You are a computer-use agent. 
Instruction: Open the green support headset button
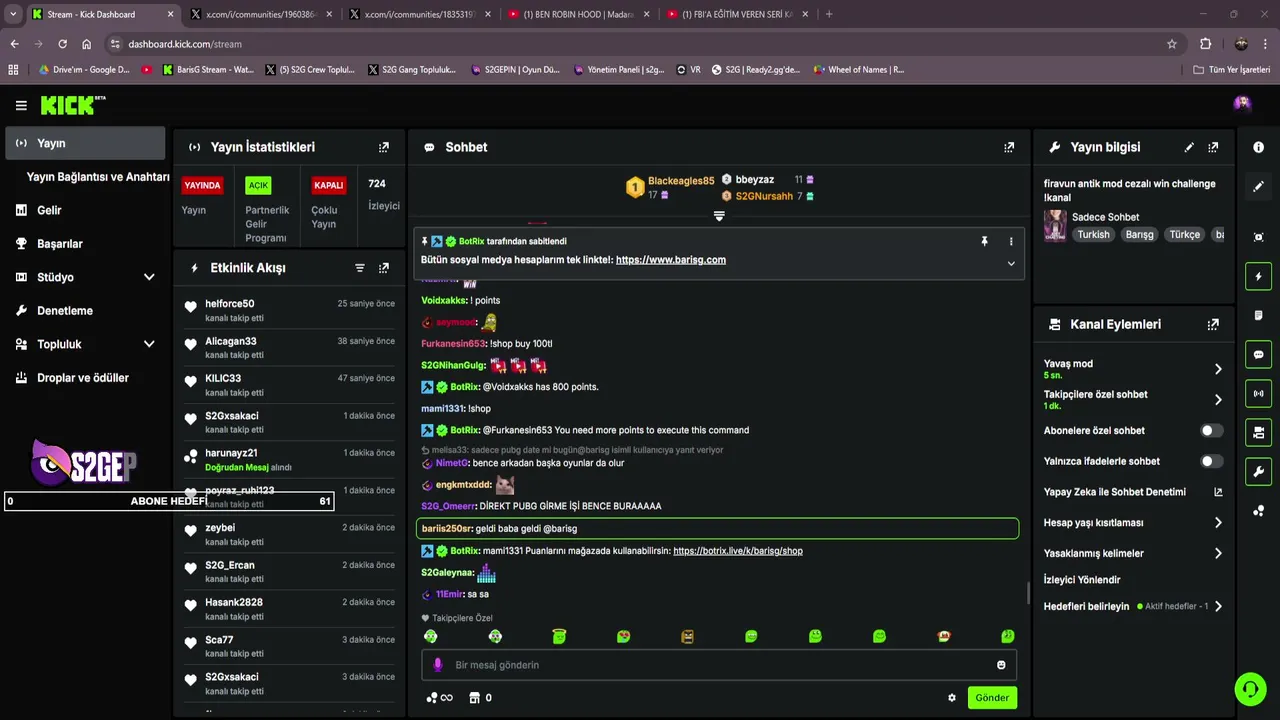click(x=1249, y=688)
